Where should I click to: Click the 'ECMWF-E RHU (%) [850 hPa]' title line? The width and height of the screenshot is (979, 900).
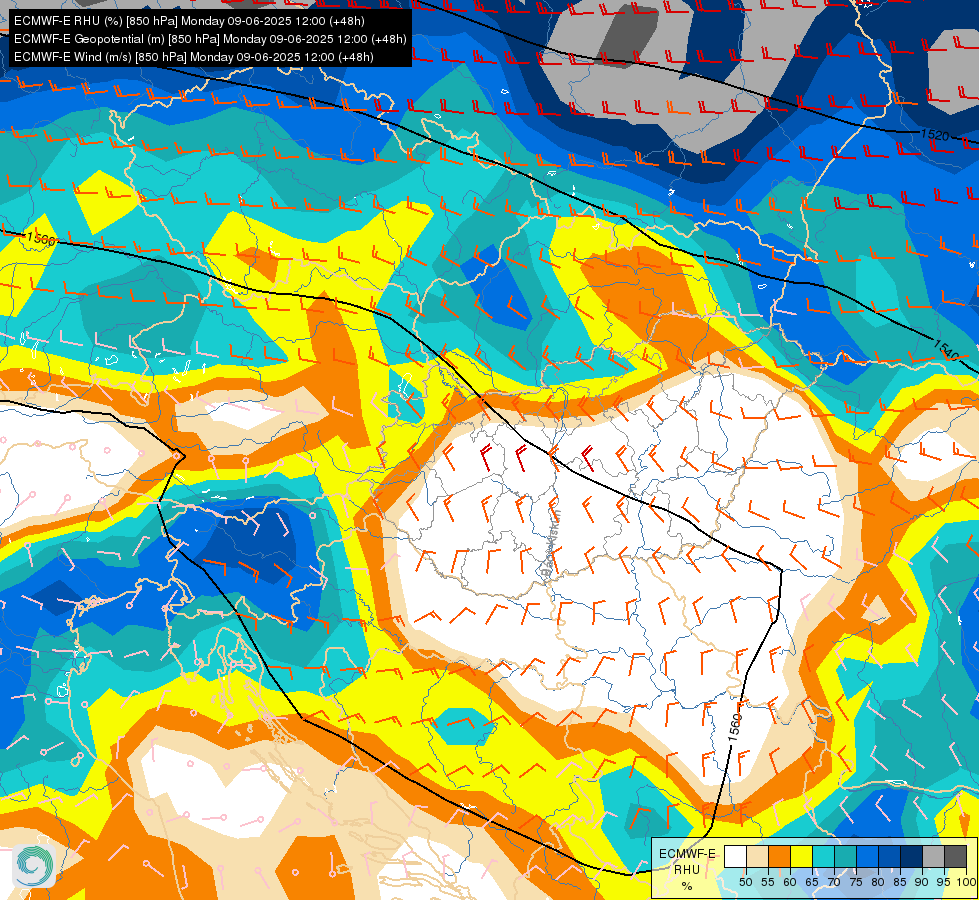pos(189,21)
